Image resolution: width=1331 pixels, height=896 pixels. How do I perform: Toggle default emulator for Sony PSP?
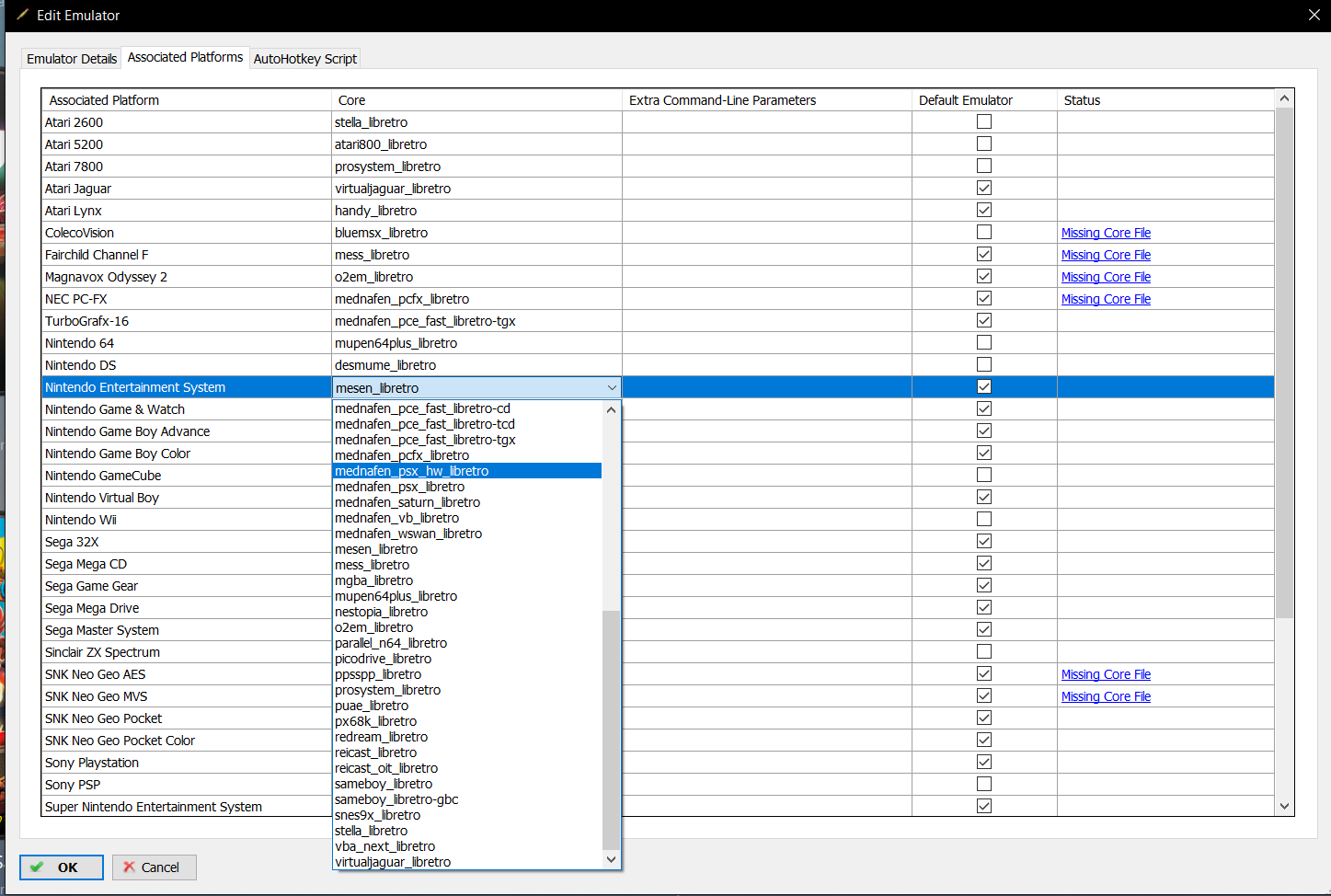coord(984,784)
